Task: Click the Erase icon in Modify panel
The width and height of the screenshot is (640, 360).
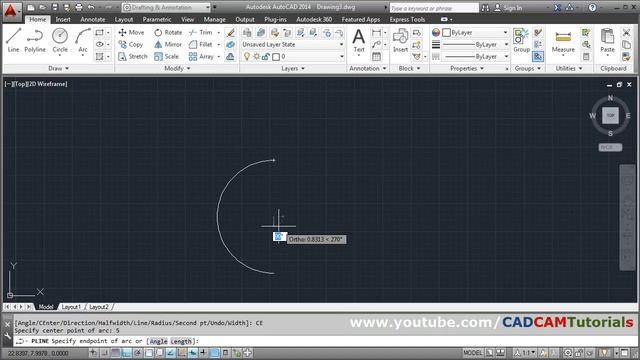Action: tap(231, 32)
